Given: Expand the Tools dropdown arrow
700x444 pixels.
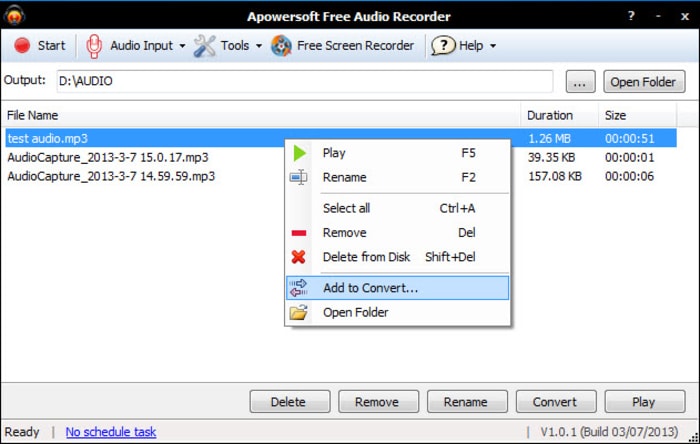Looking at the screenshot, I should coord(259,46).
